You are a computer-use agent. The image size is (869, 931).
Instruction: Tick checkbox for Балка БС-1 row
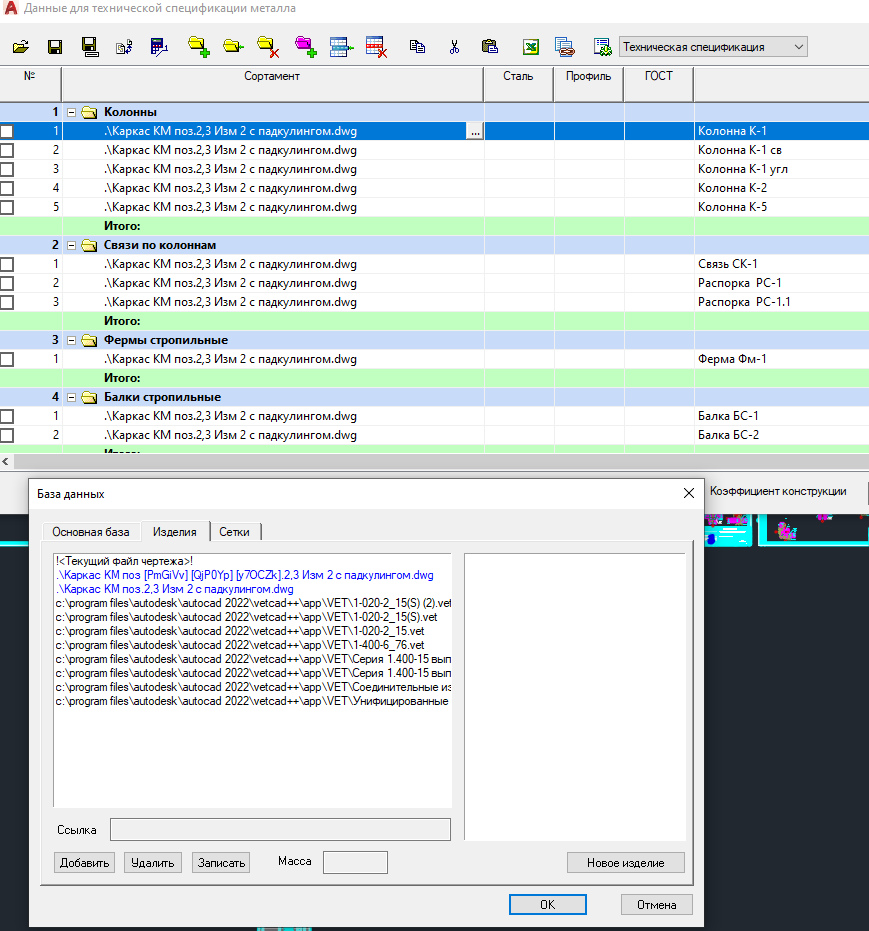(7, 416)
